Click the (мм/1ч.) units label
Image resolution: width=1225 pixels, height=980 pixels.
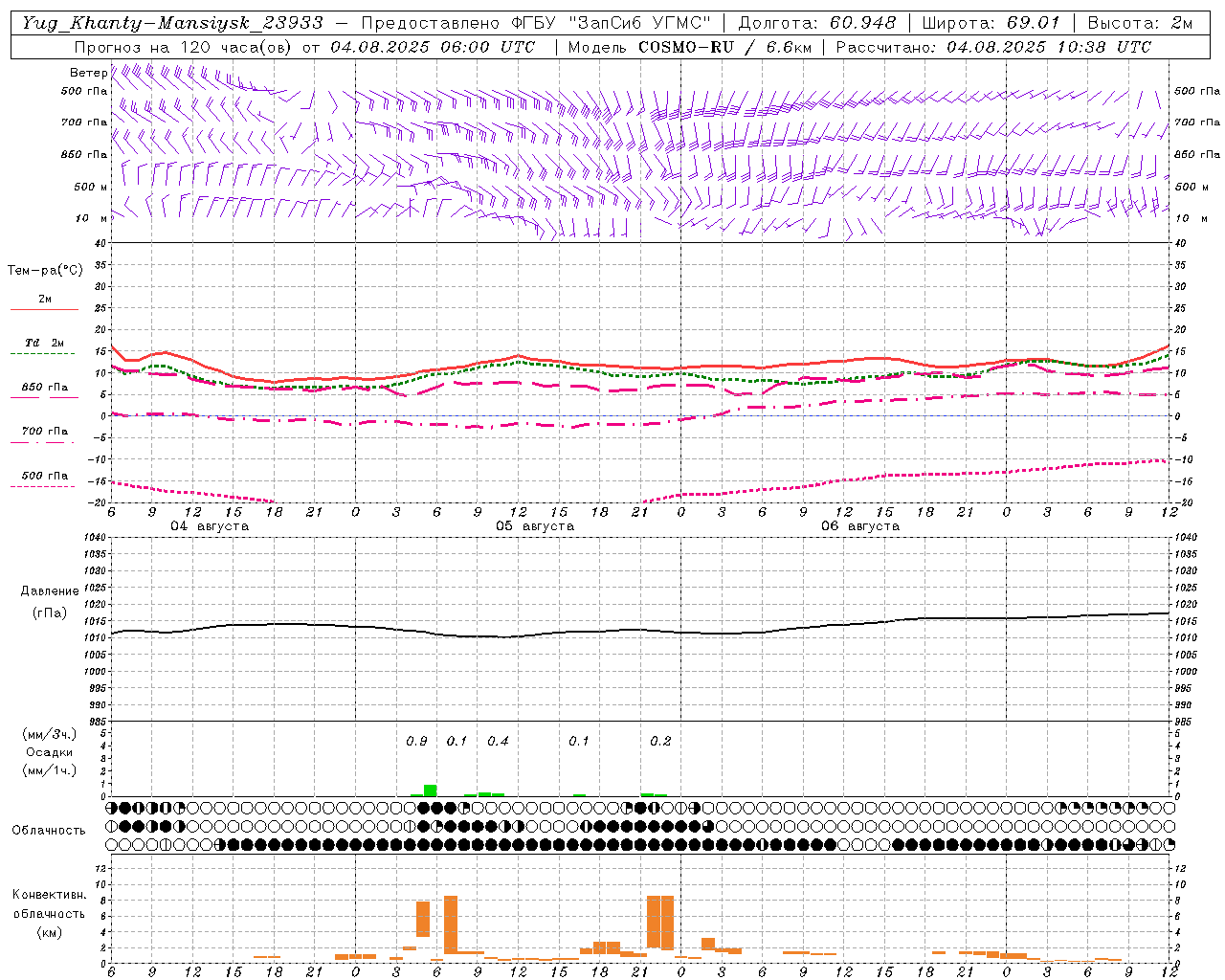click(49, 770)
